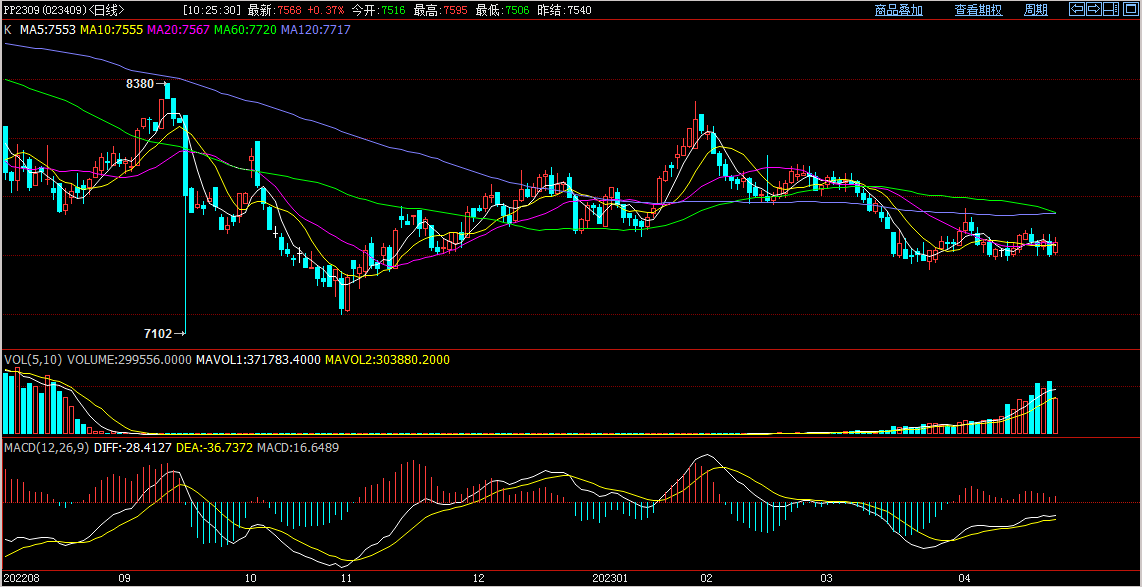Open the 商品叠加 overlay link
Screen dimensions: 1142x587
[x=899, y=10]
